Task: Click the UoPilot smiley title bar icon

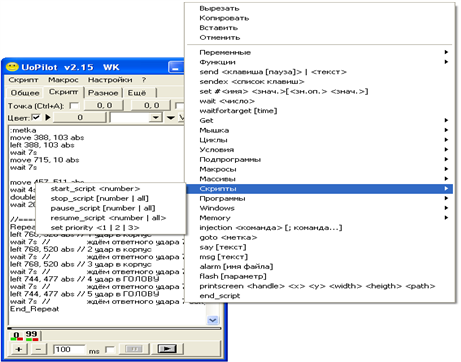Action: pos(12,67)
